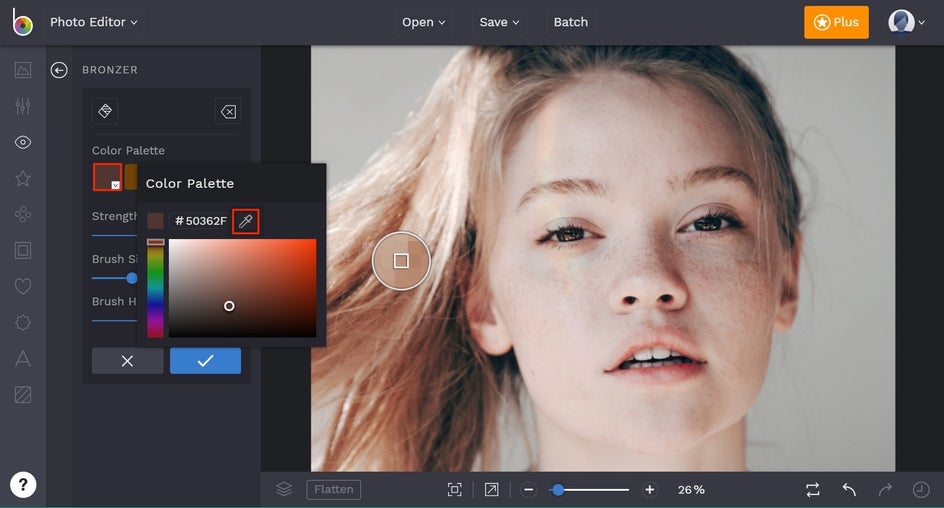
Task: Open the Textures hatched-square section
Action: pos(23,395)
